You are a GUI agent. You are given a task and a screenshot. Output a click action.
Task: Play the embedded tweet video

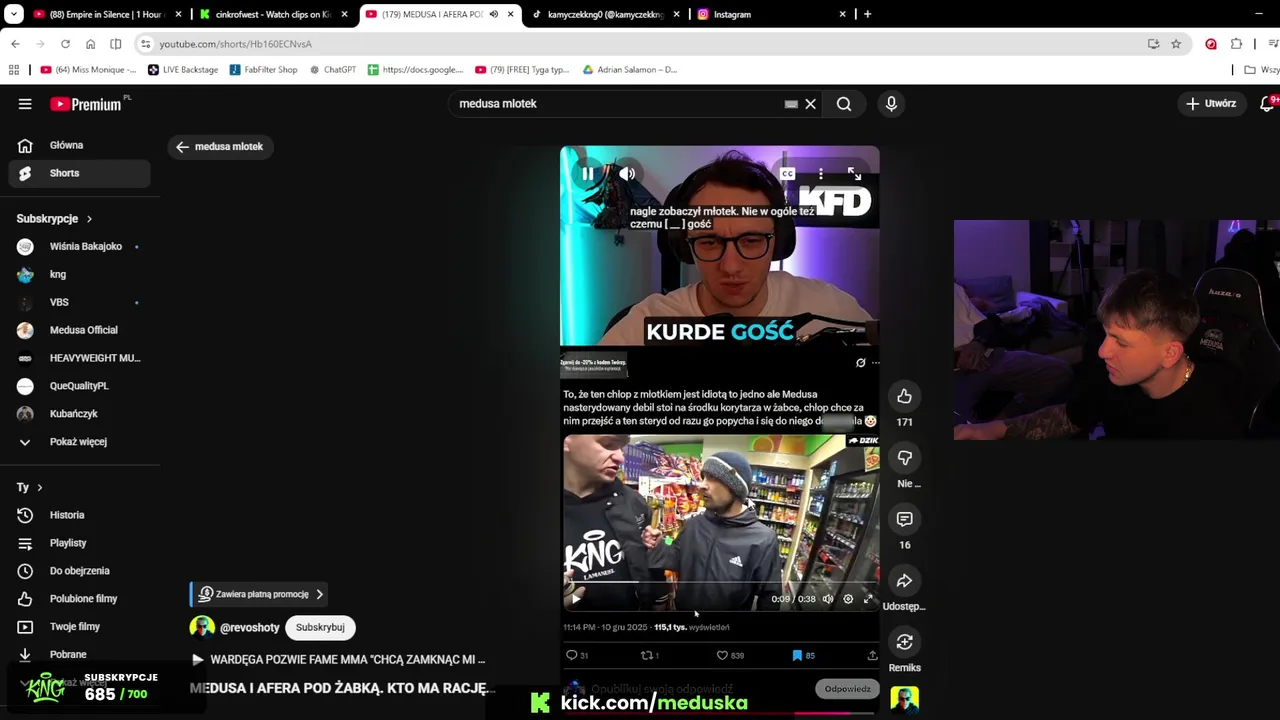pyautogui.click(x=575, y=599)
